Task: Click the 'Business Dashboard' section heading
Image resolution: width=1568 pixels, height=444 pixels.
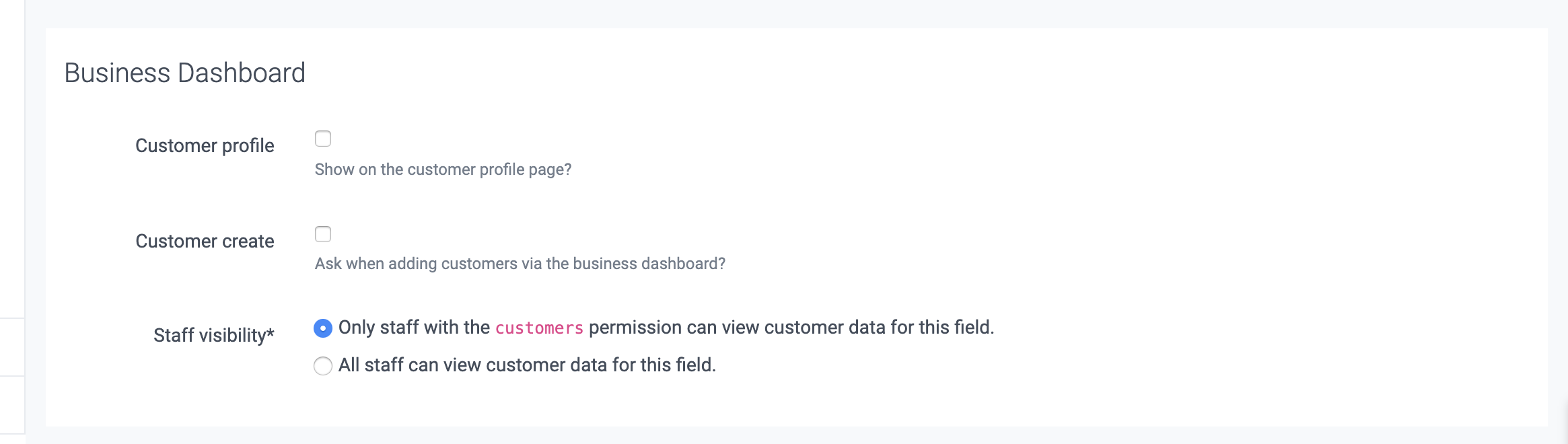Action: tap(184, 73)
